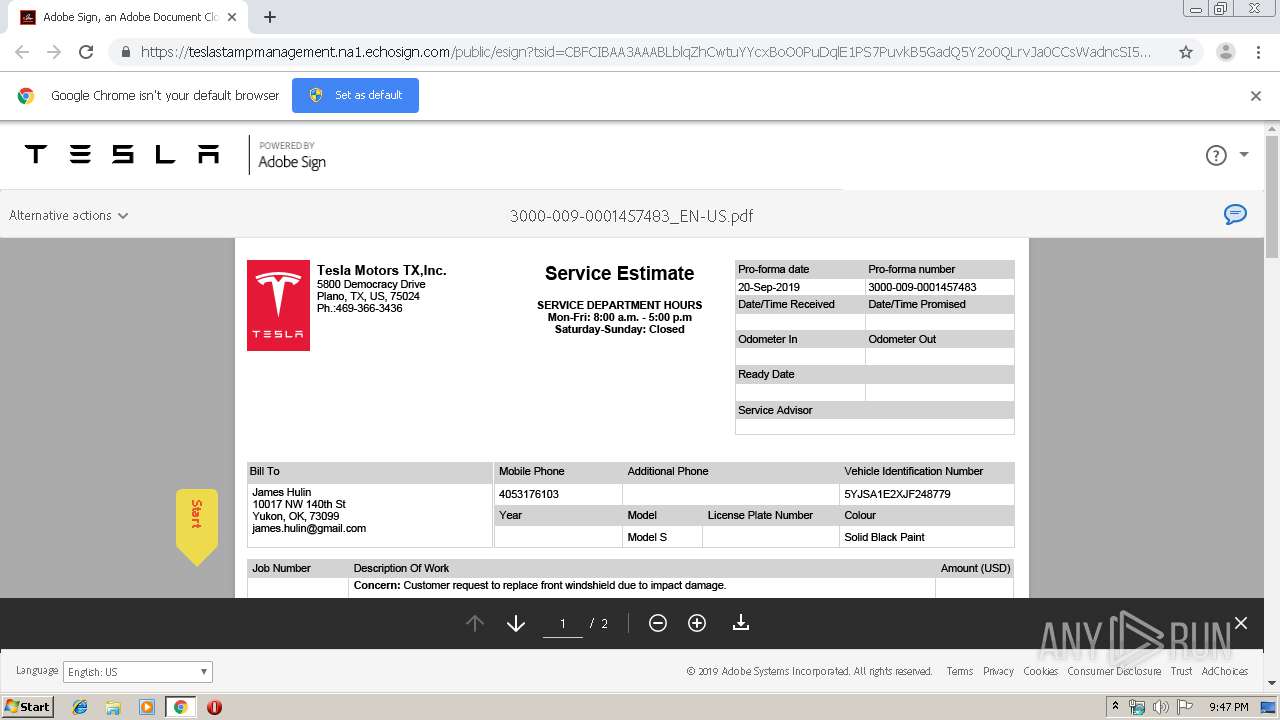Viewport: 1280px width, 720px height.
Task: Click the browser forward arrow
Action: [54, 52]
